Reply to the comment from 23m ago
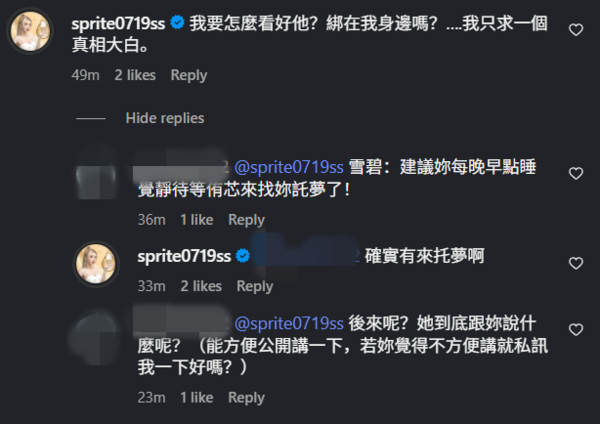Screen dimensions: 600x424 coord(246,397)
